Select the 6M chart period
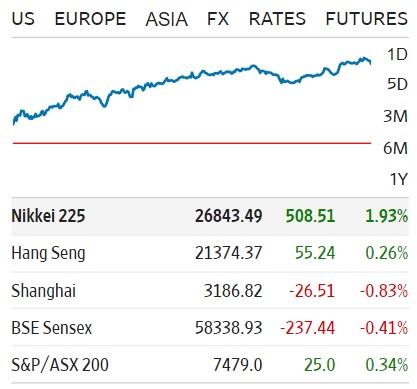 (x=396, y=148)
